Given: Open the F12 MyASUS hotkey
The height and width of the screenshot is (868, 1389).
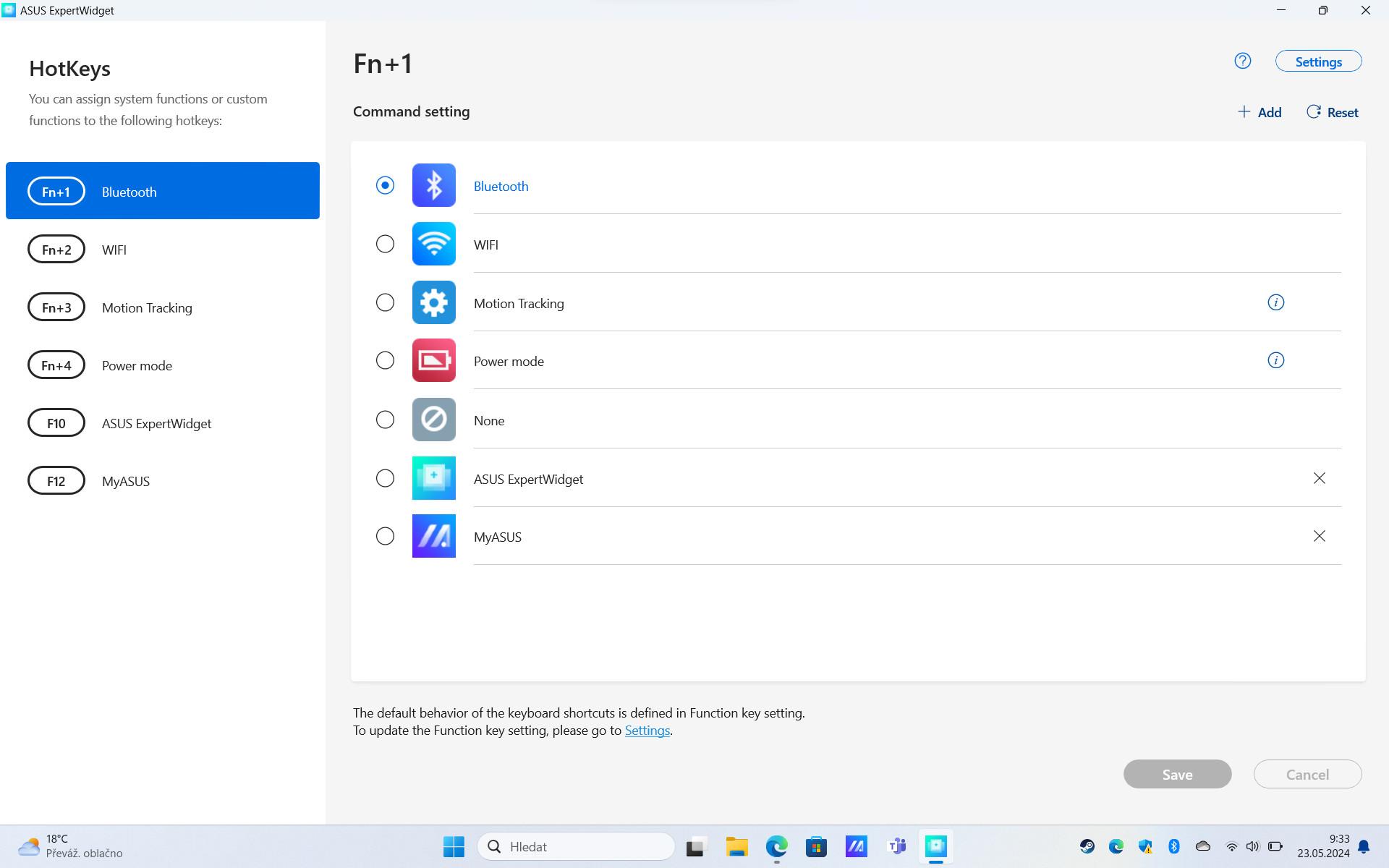Looking at the screenshot, I should coord(163,481).
